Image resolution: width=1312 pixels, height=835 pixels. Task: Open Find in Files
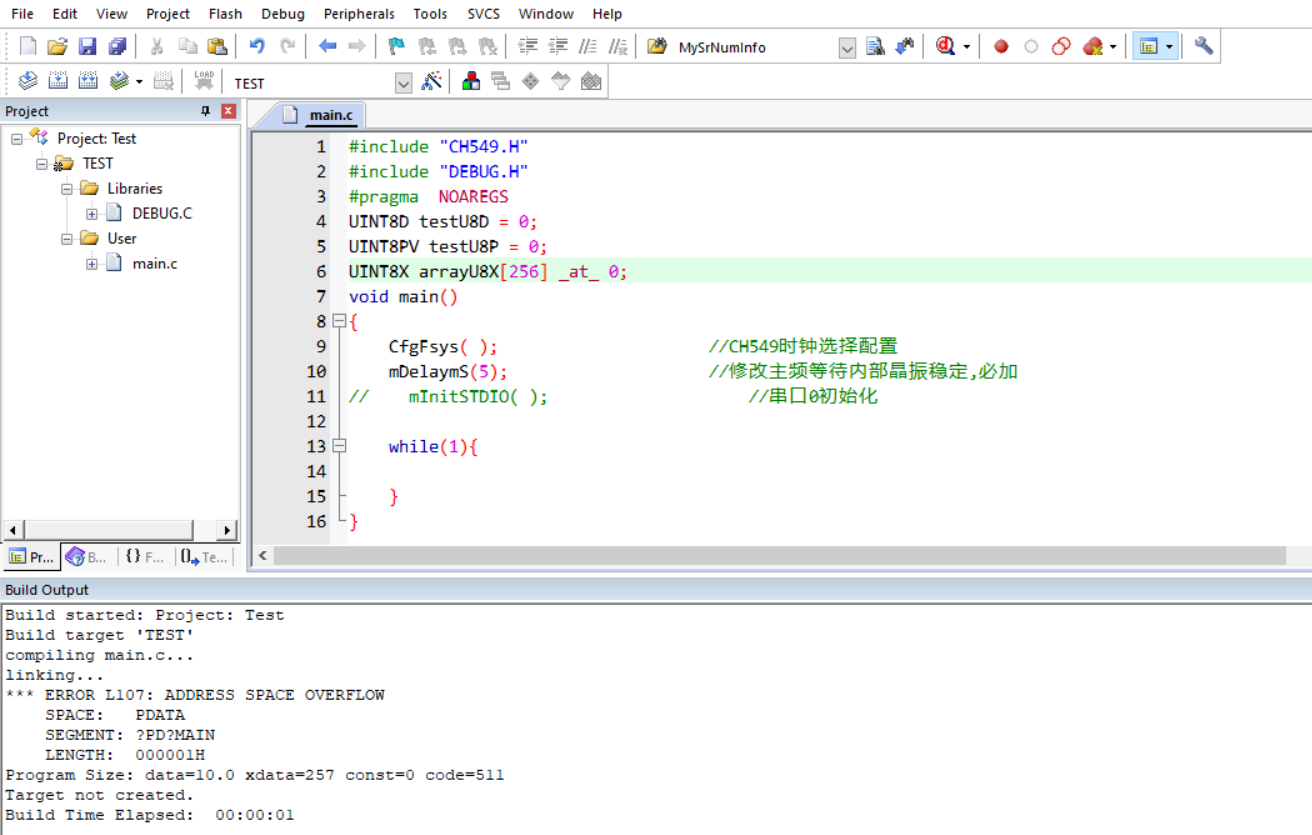pyautogui.click(x=657, y=47)
